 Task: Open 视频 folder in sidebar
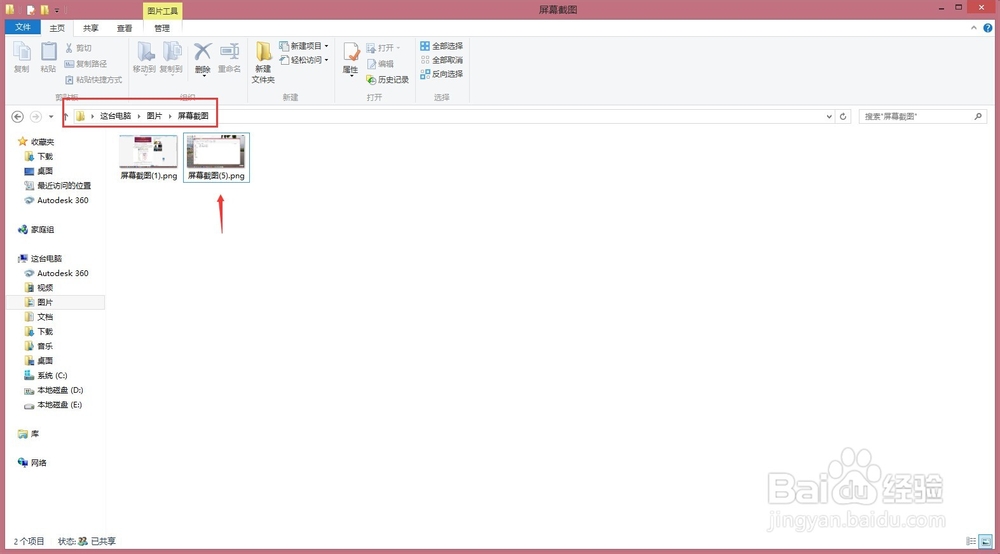[x=38, y=288]
